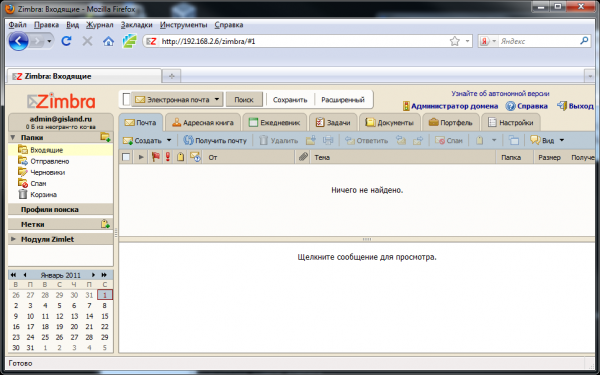The width and height of the screenshot is (600, 375).
Task: Tick the select-all messages checkbox
Action: [x=126, y=157]
